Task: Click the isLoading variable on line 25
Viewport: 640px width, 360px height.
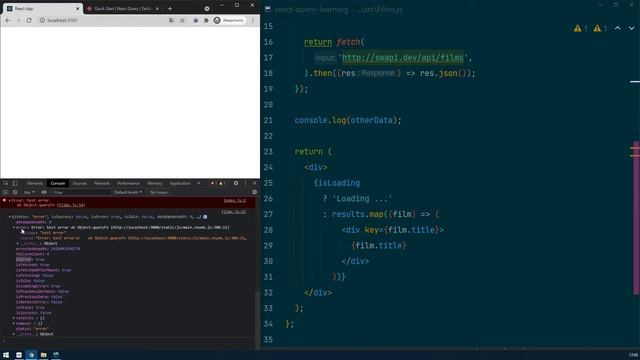Action: click(339, 183)
